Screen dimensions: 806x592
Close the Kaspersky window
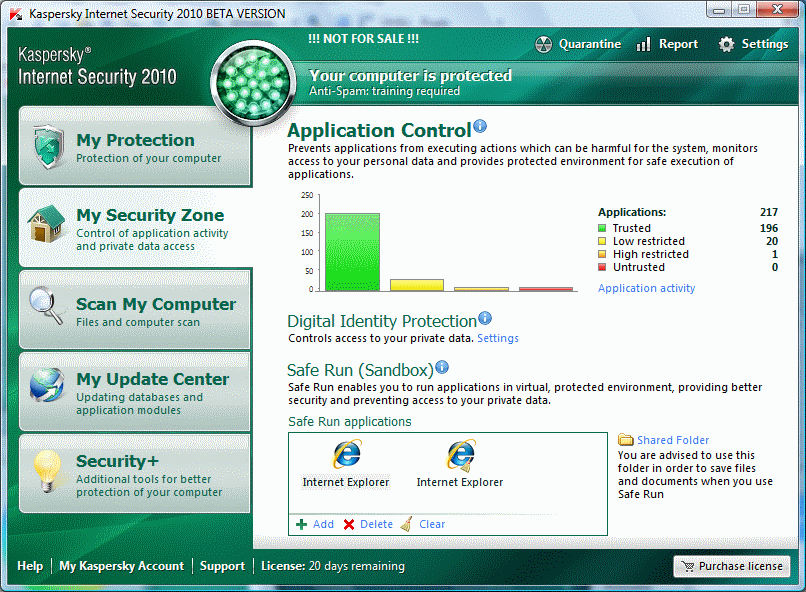pyautogui.click(x=777, y=10)
